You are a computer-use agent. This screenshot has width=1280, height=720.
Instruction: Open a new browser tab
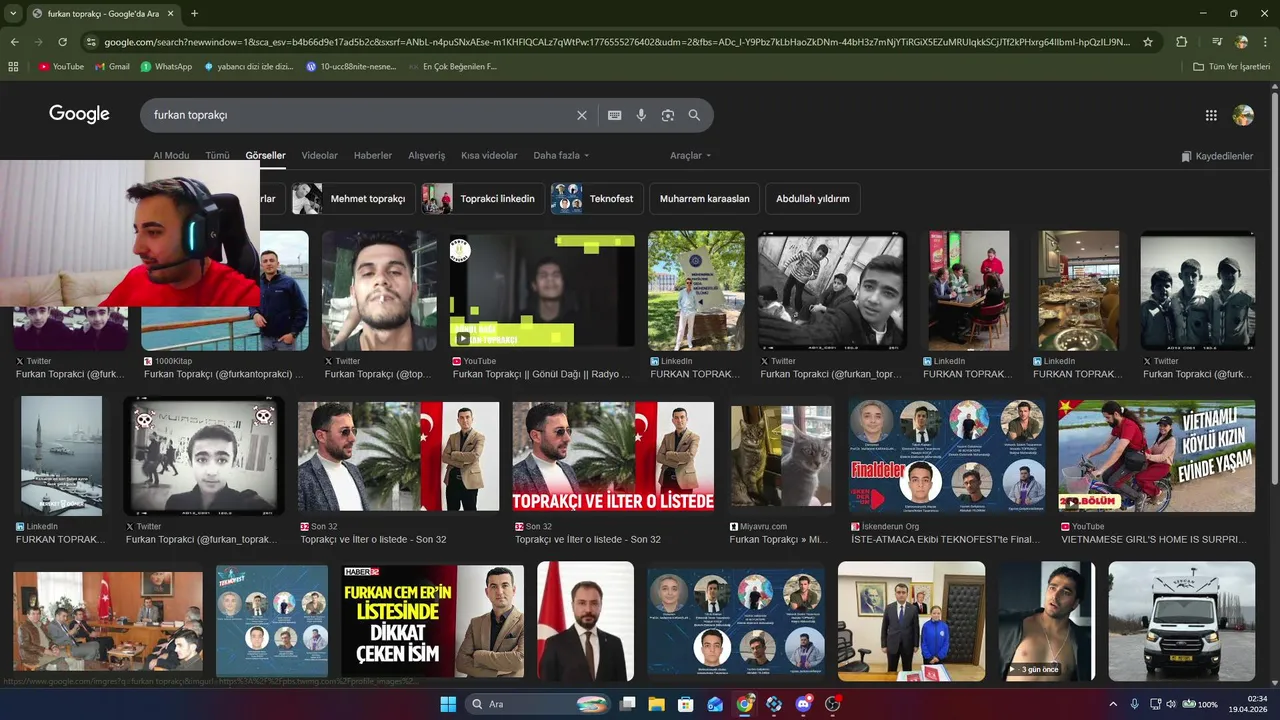pos(194,14)
